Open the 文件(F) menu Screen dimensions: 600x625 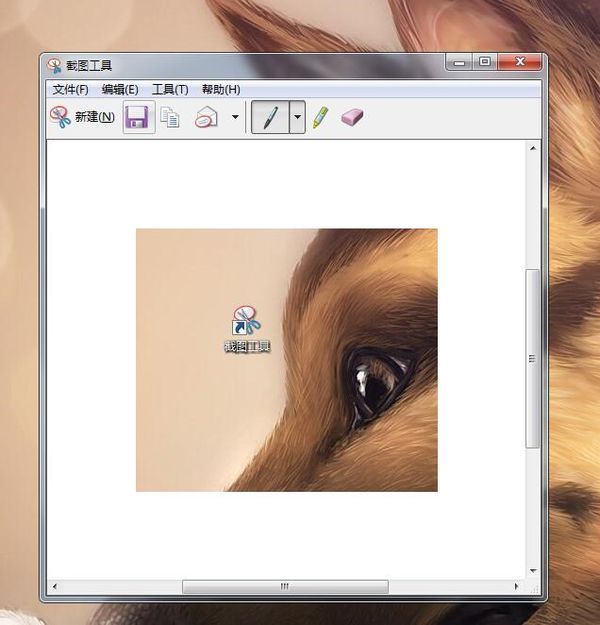point(70,90)
